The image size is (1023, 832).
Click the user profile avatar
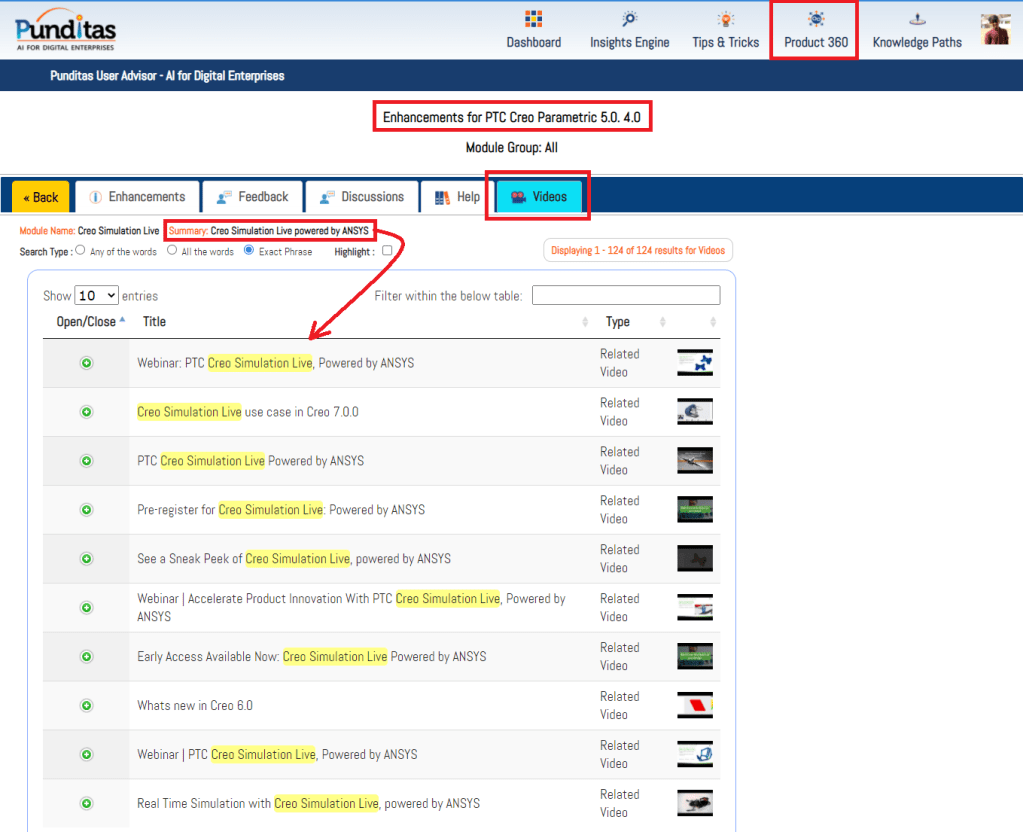[995, 30]
